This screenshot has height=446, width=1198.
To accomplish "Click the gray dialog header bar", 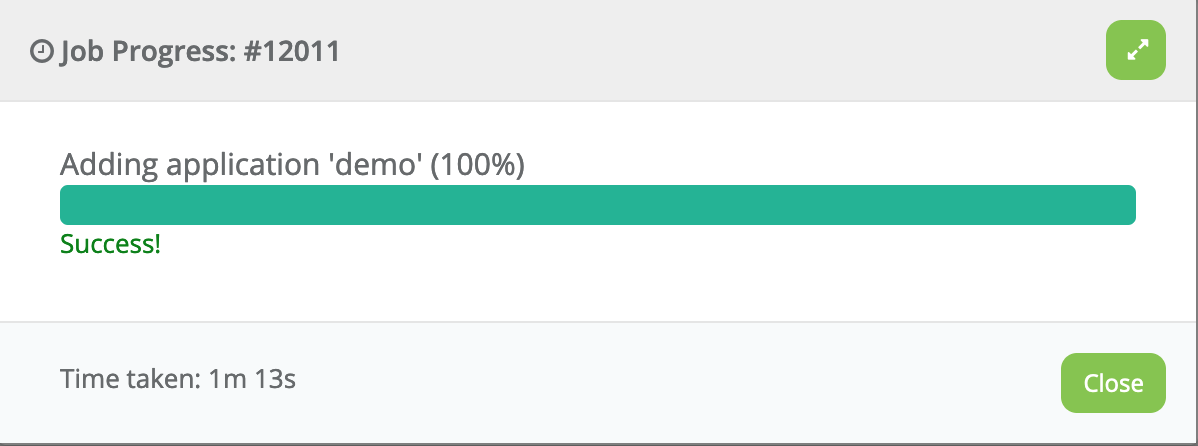I will 599,50.
